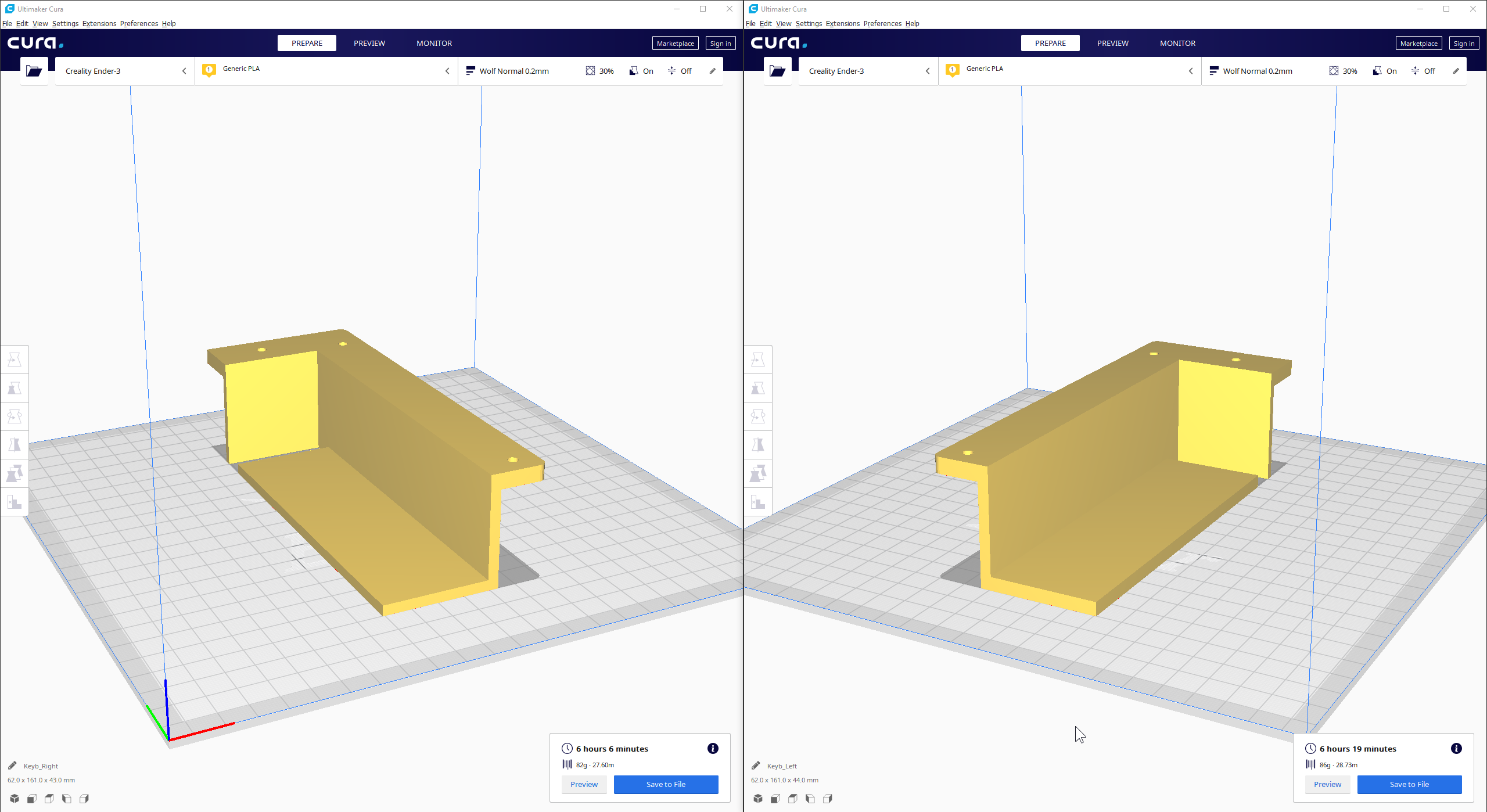Switch to right side view in left window
Image resolution: width=1487 pixels, height=812 pixels.
pyautogui.click(x=84, y=799)
